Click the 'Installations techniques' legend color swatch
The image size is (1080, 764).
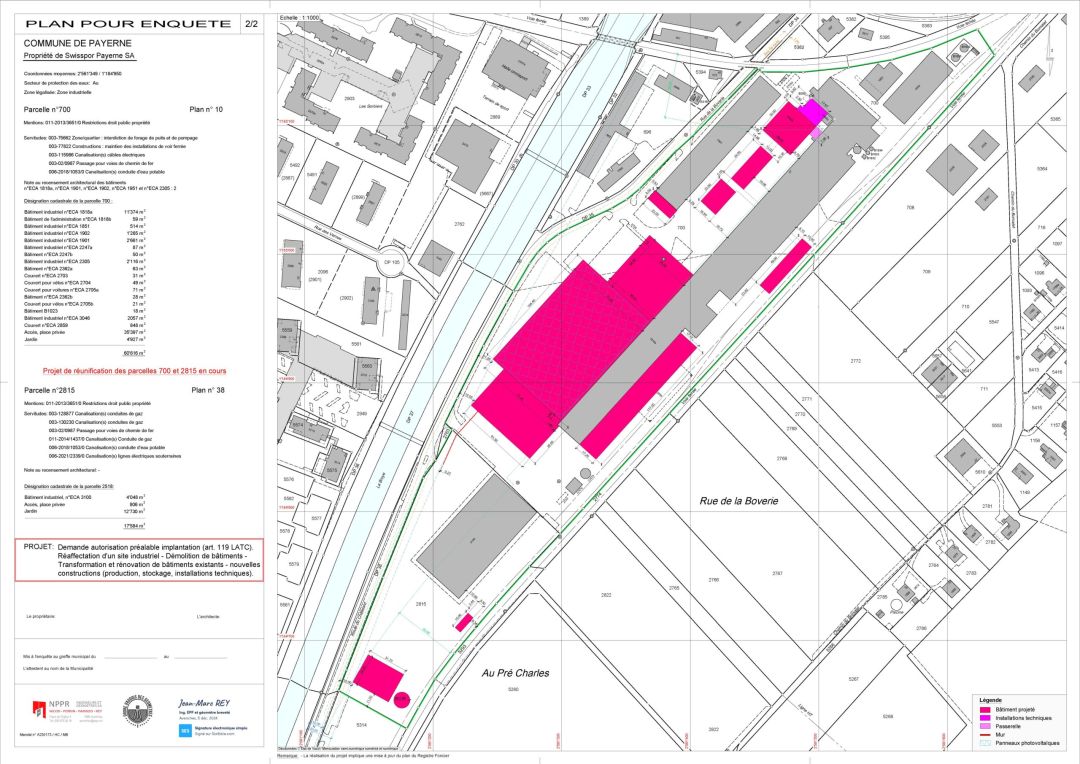click(x=985, y=718)
